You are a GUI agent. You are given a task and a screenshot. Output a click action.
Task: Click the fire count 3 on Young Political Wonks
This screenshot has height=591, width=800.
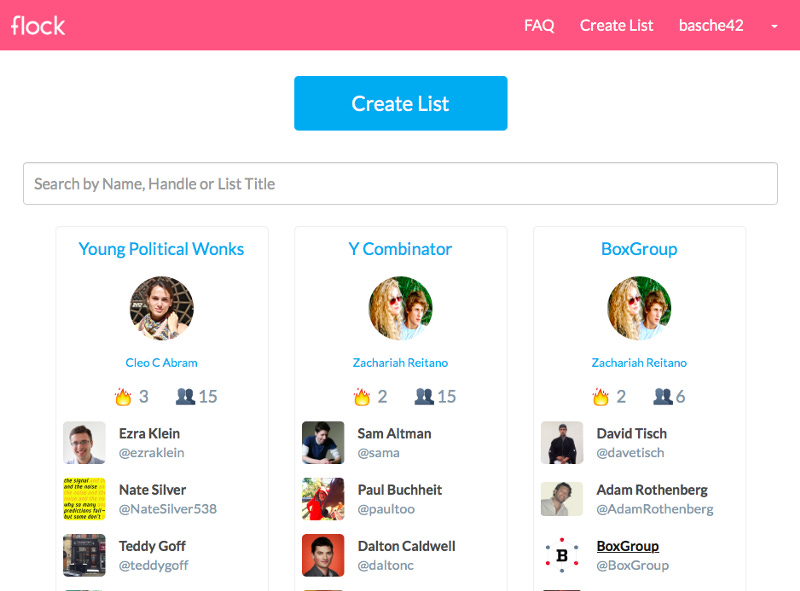[x=144, y=397]
